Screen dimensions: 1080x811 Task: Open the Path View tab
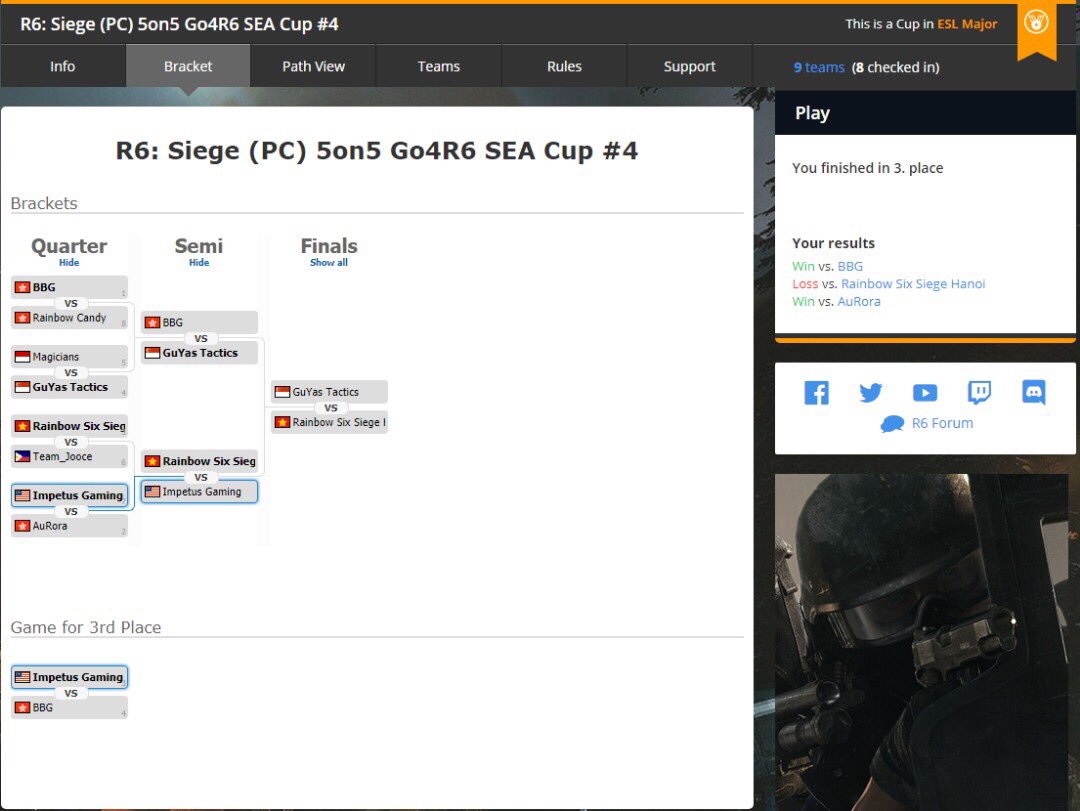pos(313,66)
